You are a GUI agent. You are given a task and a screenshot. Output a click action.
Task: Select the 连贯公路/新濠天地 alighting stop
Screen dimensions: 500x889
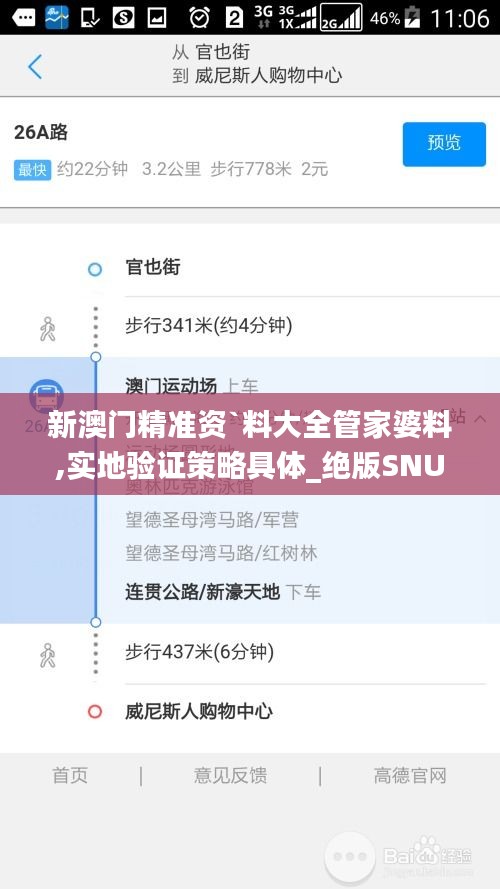[202, 592]
